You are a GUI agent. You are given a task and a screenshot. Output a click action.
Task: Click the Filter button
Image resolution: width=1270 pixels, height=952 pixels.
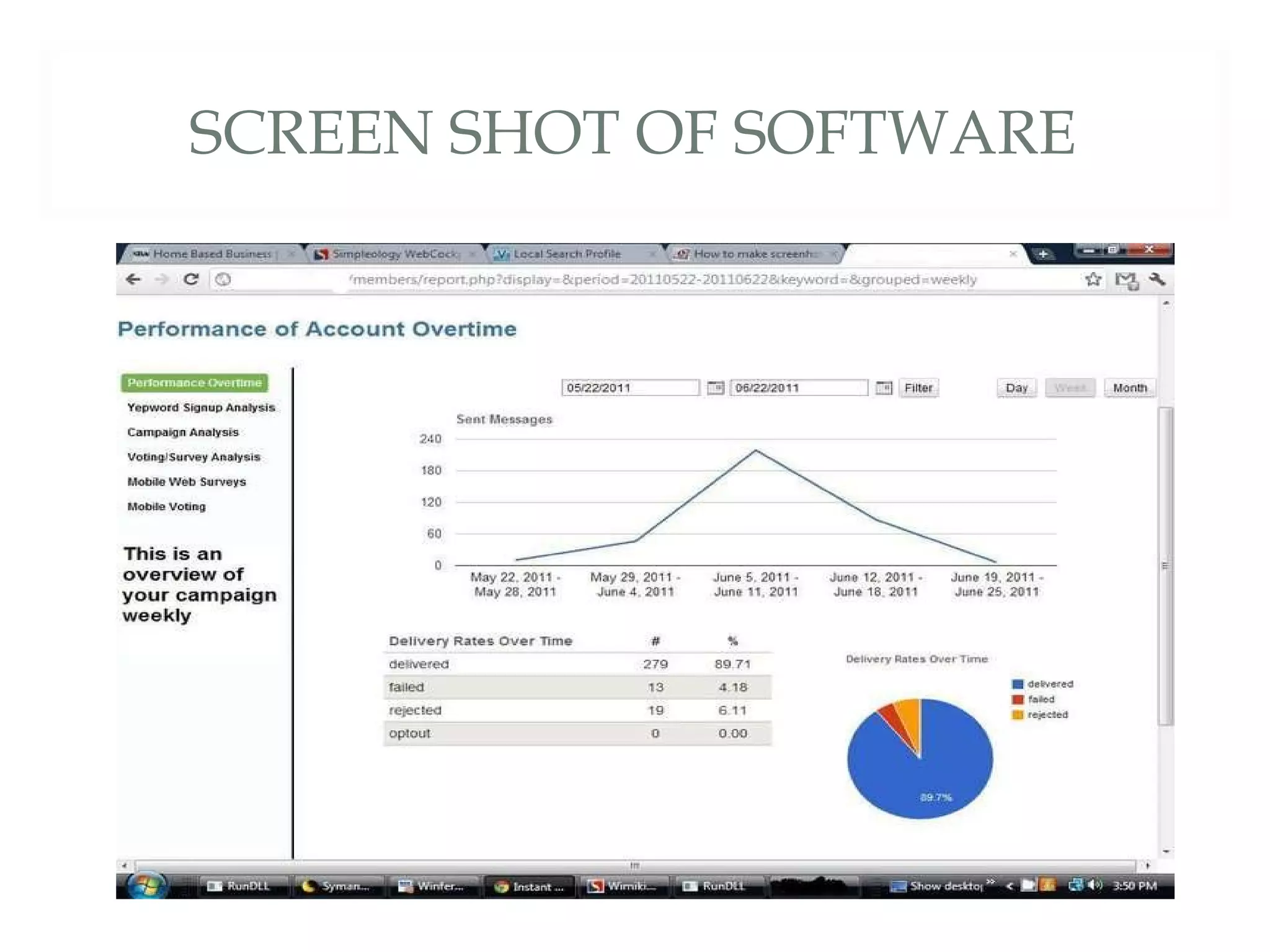click(x=918, y=388)
